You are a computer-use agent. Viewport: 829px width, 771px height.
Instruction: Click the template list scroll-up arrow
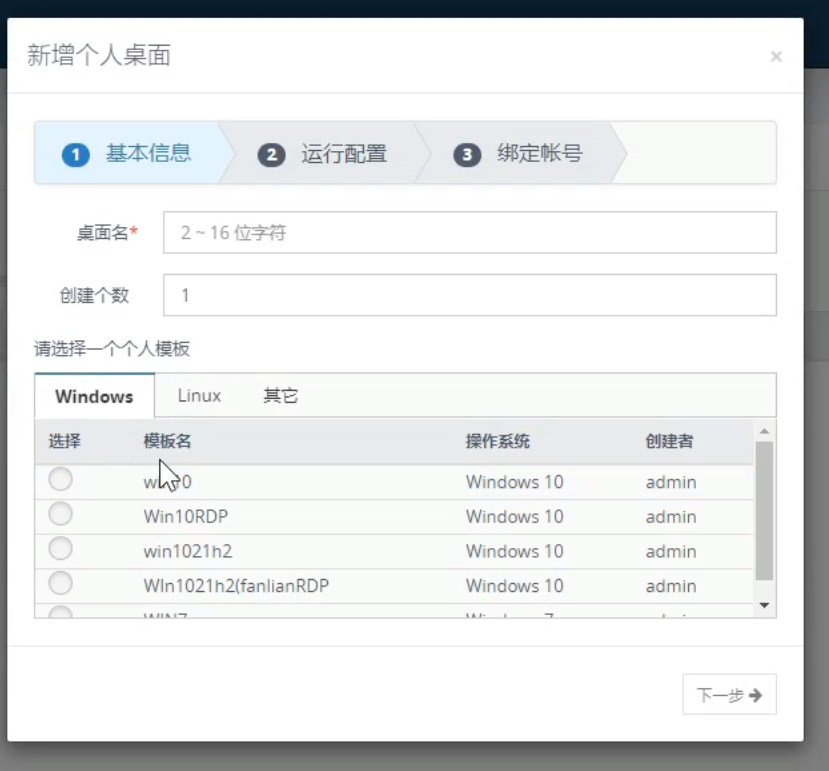[x=764, y=432]
